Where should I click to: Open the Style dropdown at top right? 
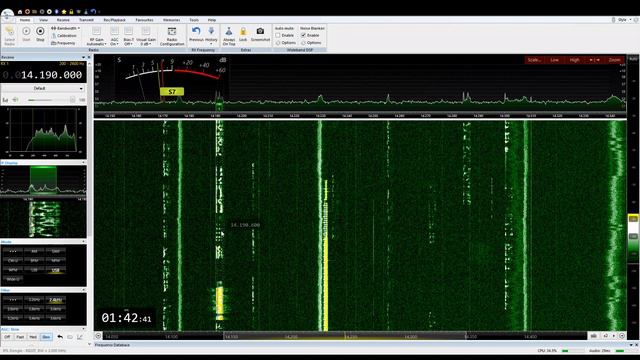pos(624,20)
